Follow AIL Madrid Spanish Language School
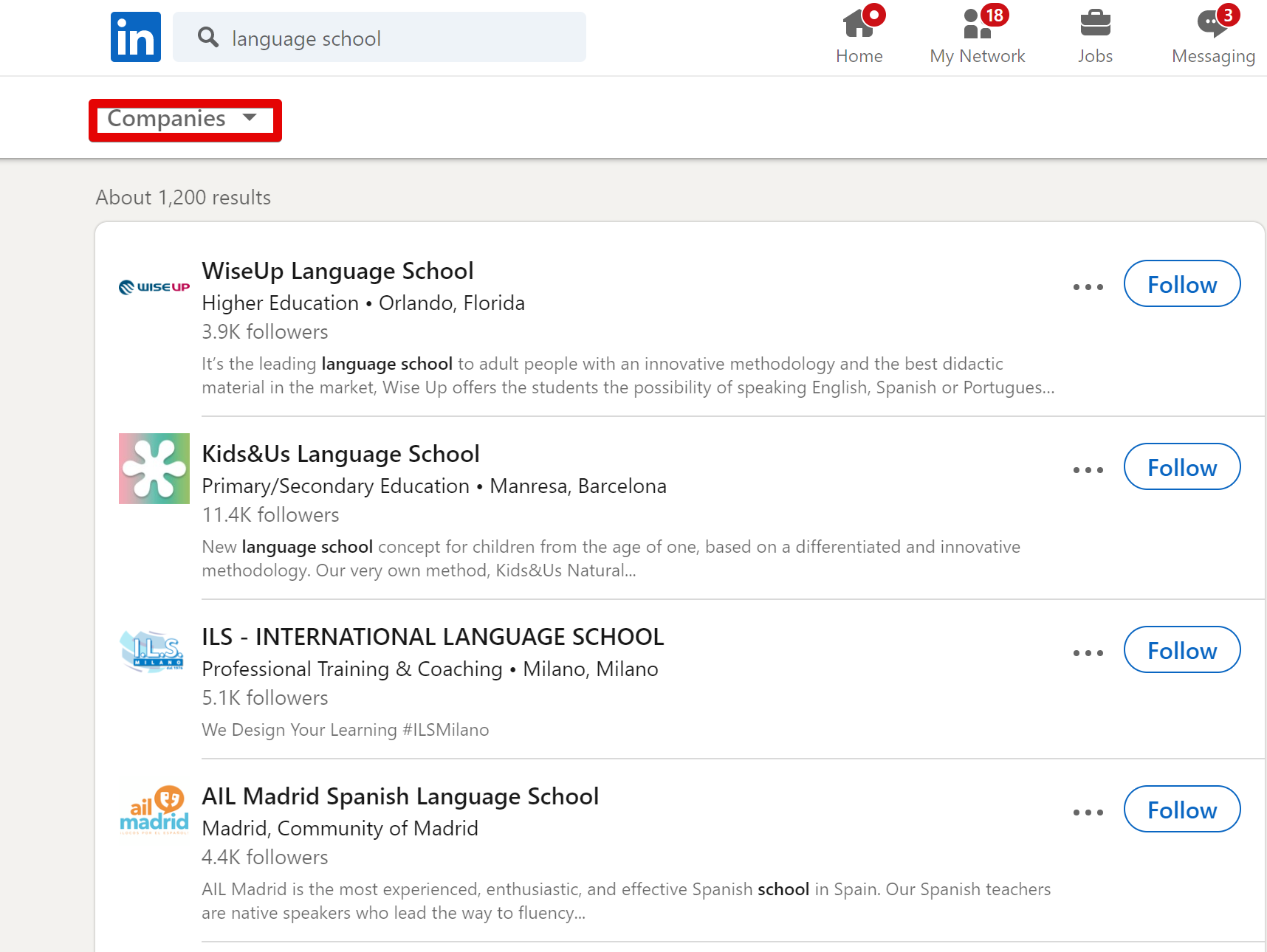 point(1182,810)
